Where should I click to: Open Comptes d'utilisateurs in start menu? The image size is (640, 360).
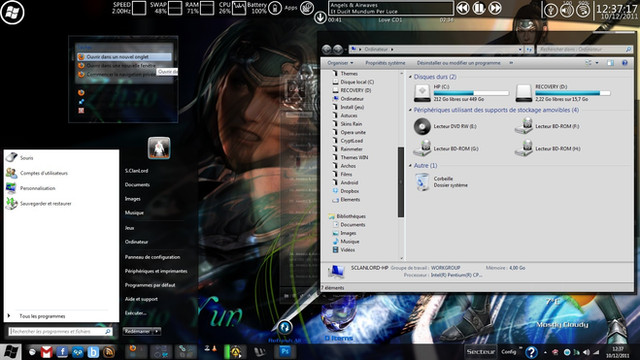(x=44, y=173)
